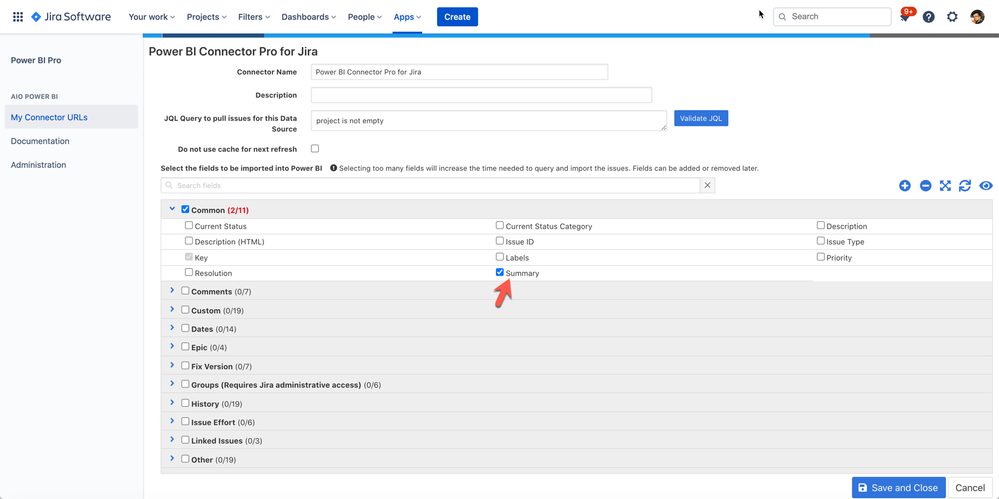Check the Other group checkbox
Image resolution: width=999 pixels, height=499 pixels.
(x=185, y=459)
